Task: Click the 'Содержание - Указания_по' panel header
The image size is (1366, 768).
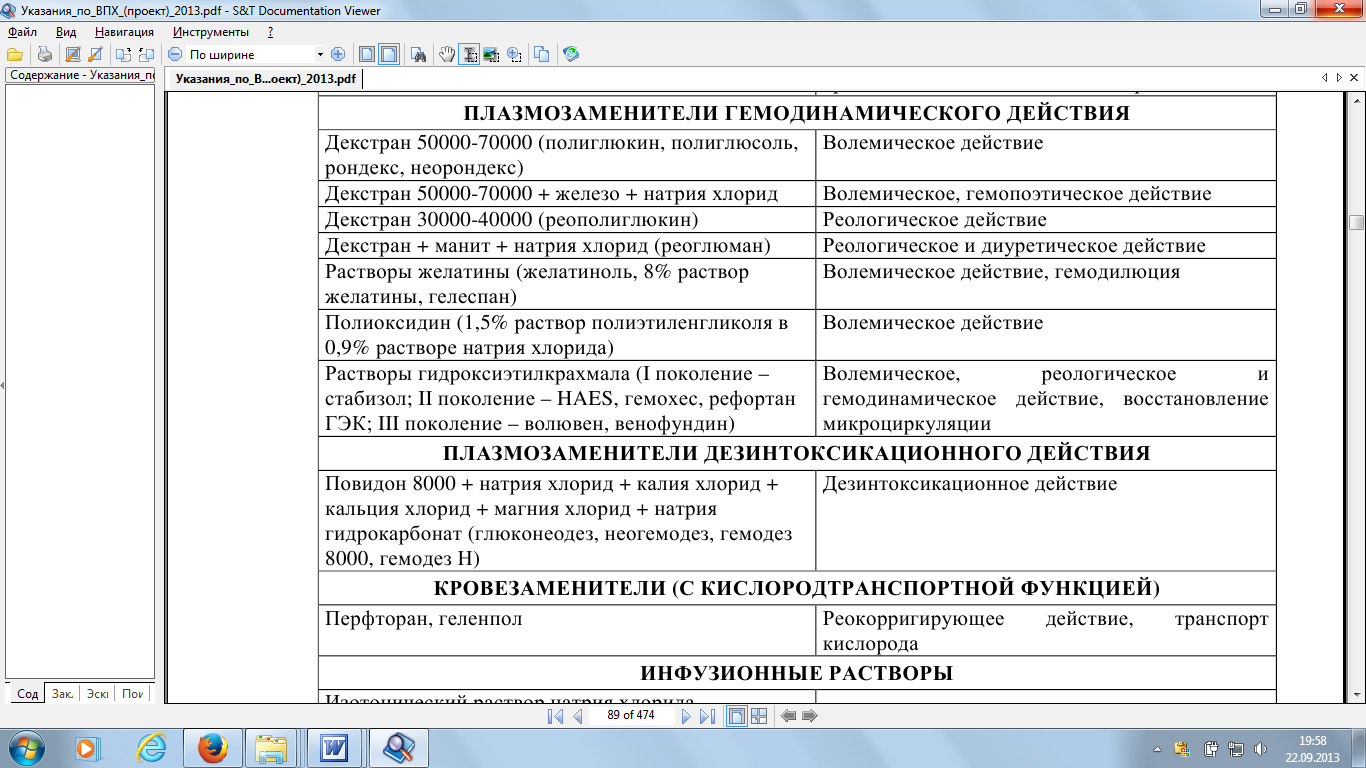Action: pos(81,75)
